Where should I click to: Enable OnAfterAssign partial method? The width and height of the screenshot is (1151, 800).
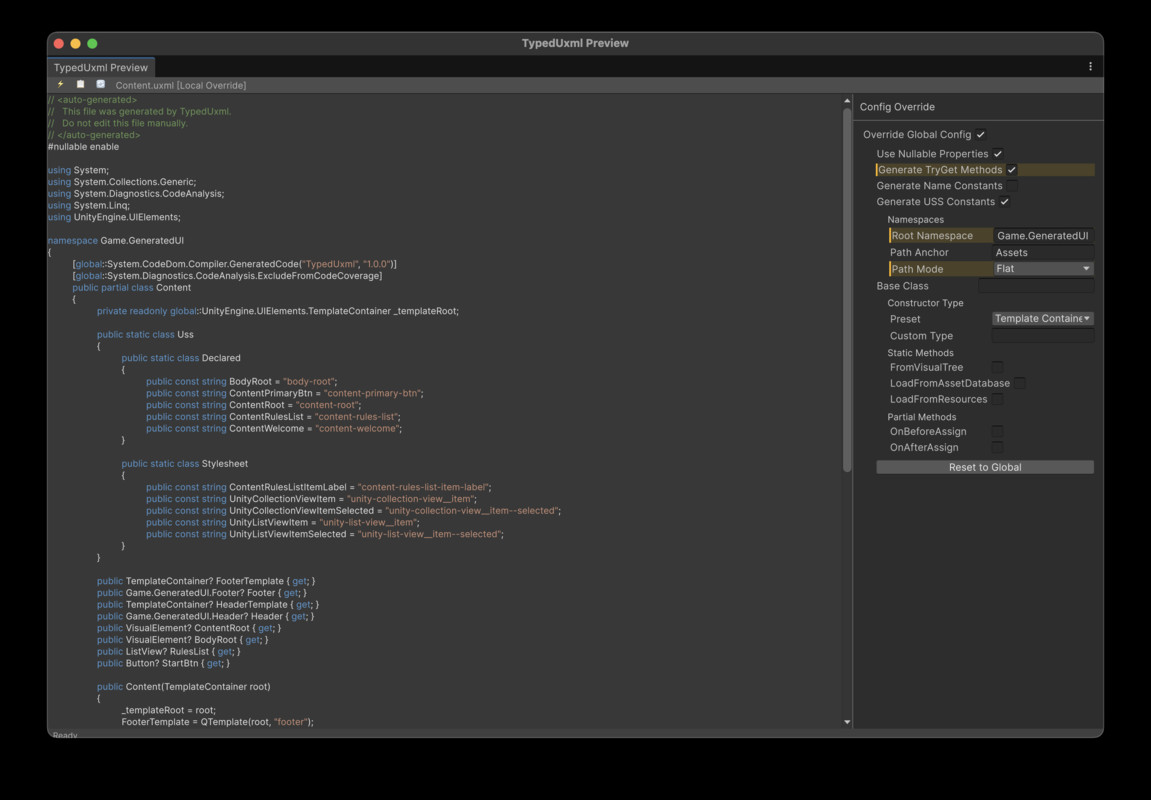[x=997, y=448]
